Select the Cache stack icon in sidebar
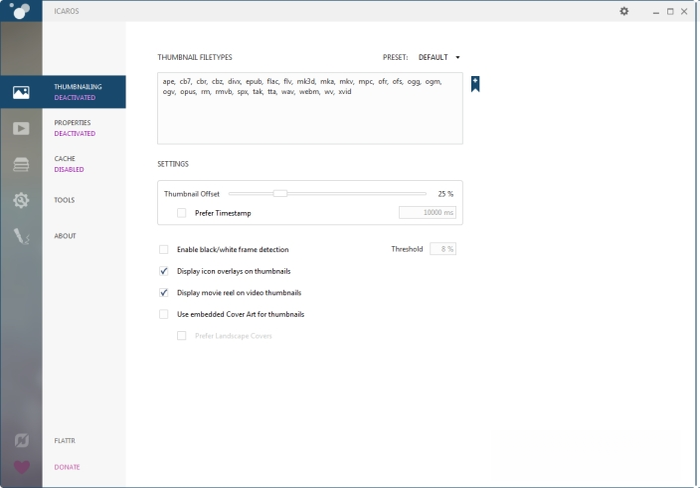Viewport: 700px width, 488px height. (21, 164)
